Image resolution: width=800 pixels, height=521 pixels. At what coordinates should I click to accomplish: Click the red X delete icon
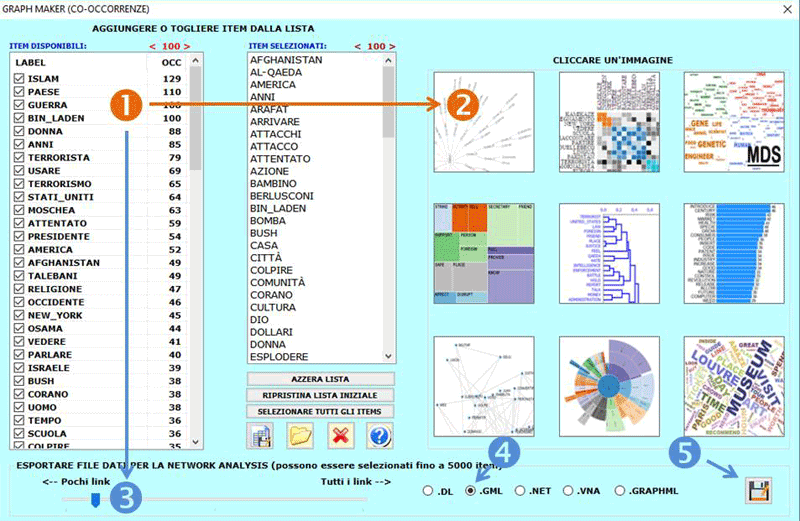coord(340,436)
